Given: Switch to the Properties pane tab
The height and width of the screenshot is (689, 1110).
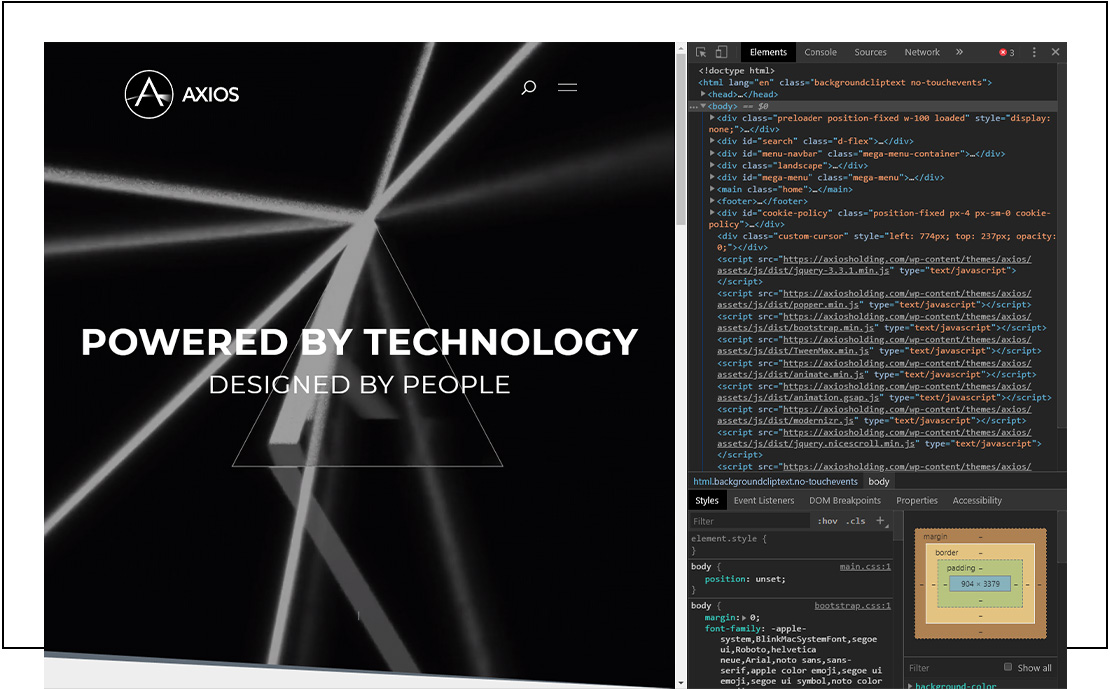Looking at the screenshot, I should click(917, 501).
